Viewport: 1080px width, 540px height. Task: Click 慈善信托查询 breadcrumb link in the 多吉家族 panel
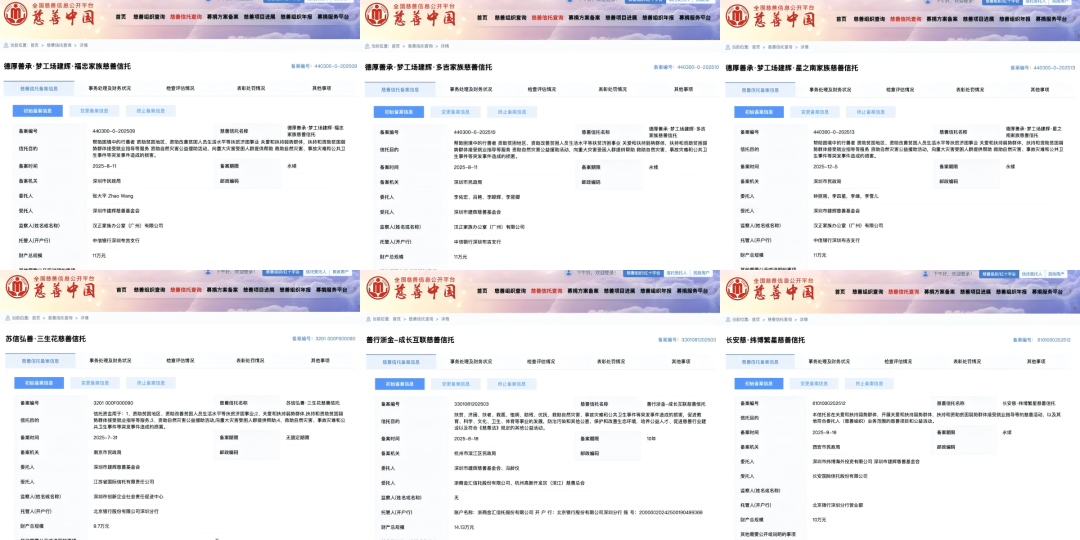[421, 46]
